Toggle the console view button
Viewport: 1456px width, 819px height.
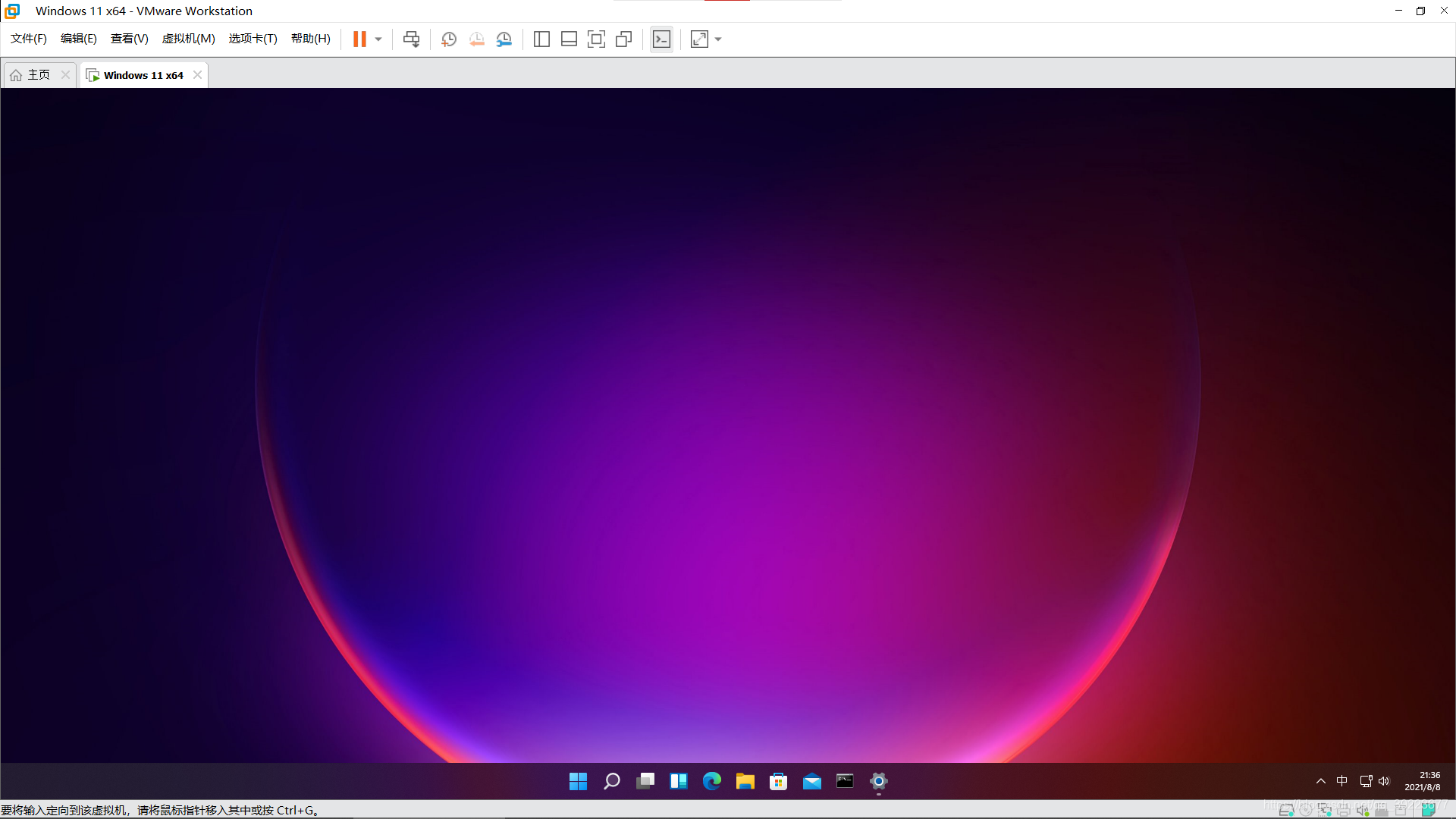pos(661,39)
